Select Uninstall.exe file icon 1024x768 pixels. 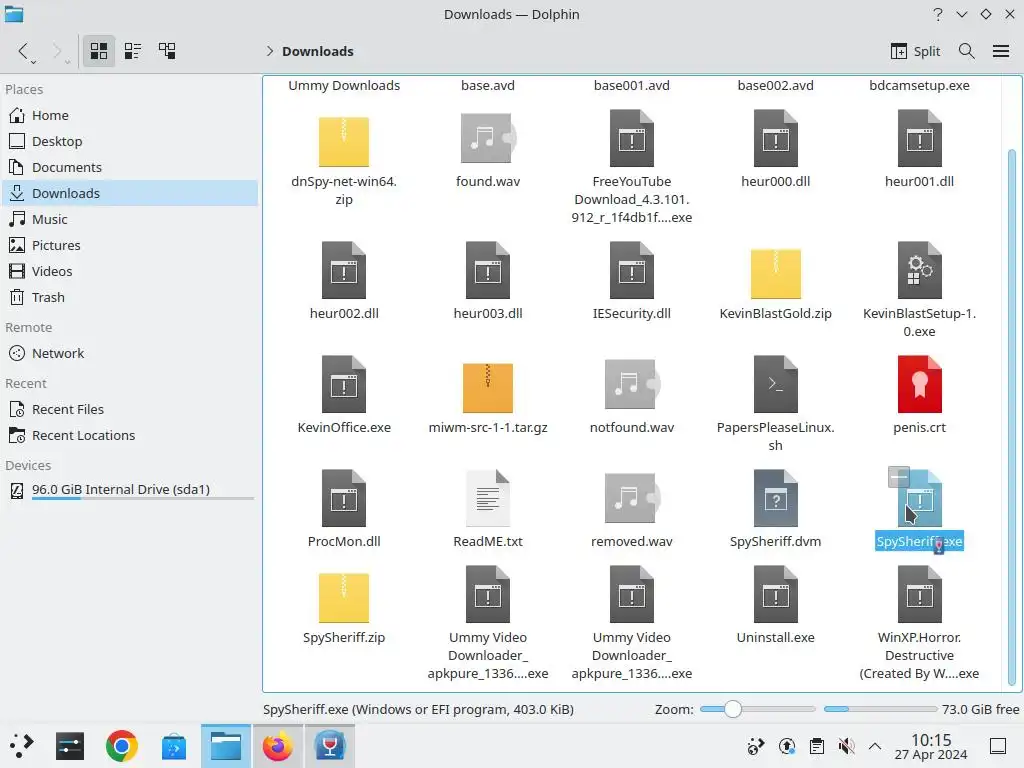click(776, 594)
